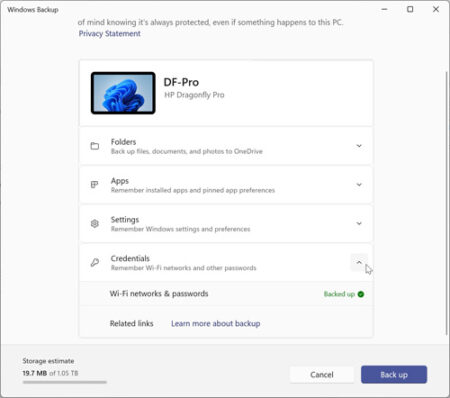Click the Cancel button

click(322, 375)
